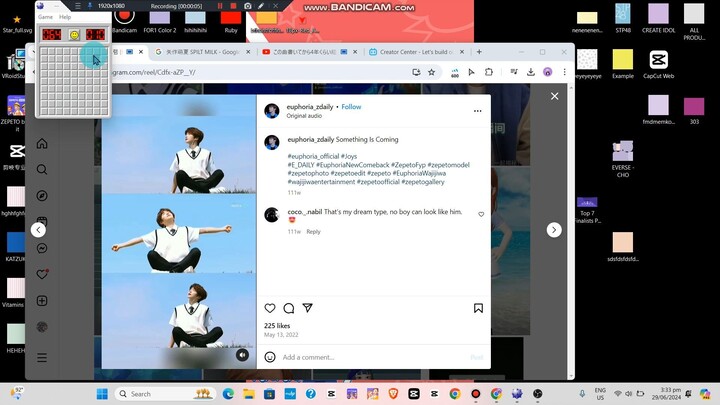Pause the Bandicam recording
The height and width of the screenshot is (405, 720).
pos(220,6)
